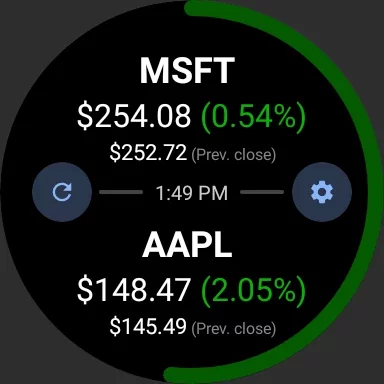Image resolution: width=384 pixels, height=384 pixels.
Task: Tap MSFT previous close $252.72
Action: 148,153
